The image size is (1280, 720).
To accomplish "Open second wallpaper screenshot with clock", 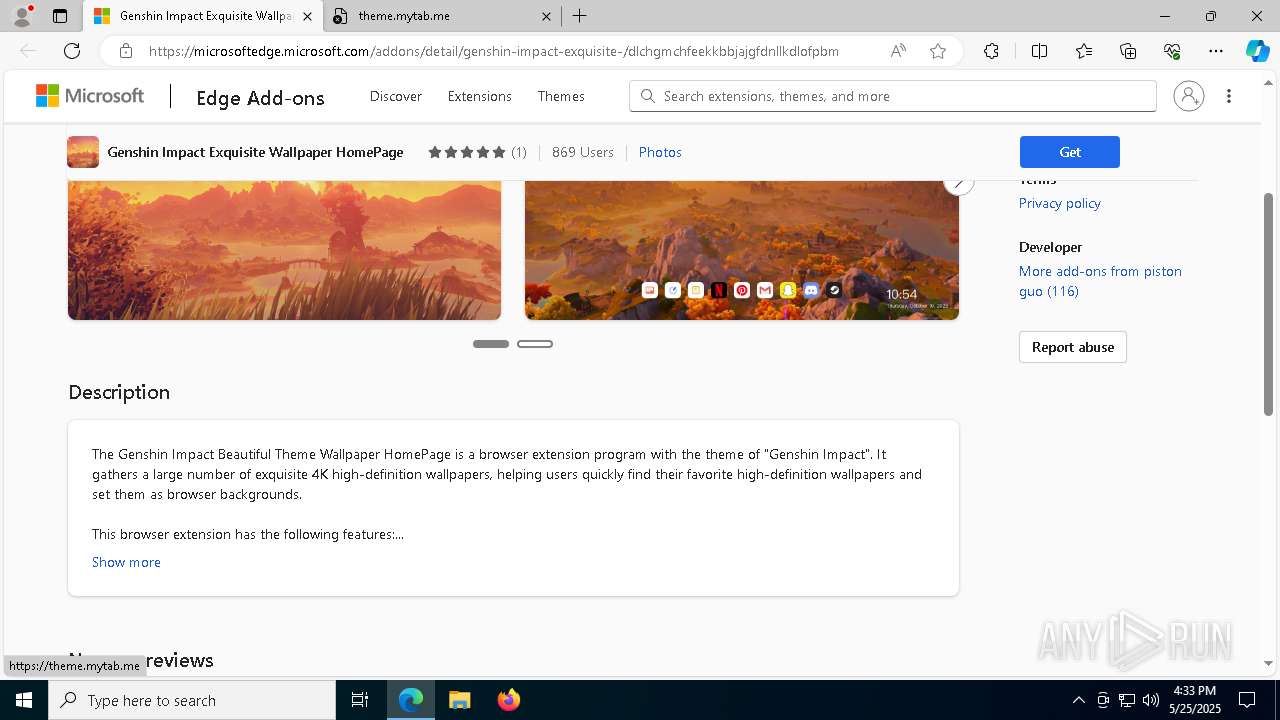I will tap(742, 250).
